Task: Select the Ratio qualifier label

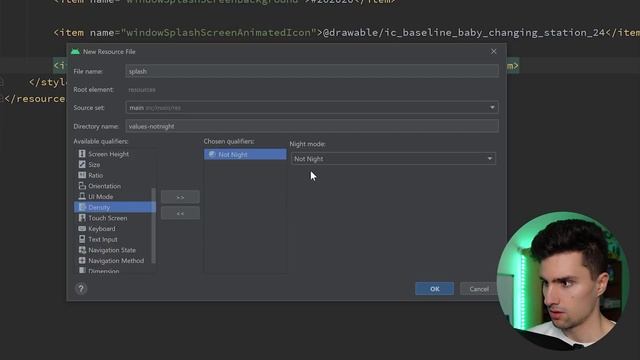Action: (96, 175)
